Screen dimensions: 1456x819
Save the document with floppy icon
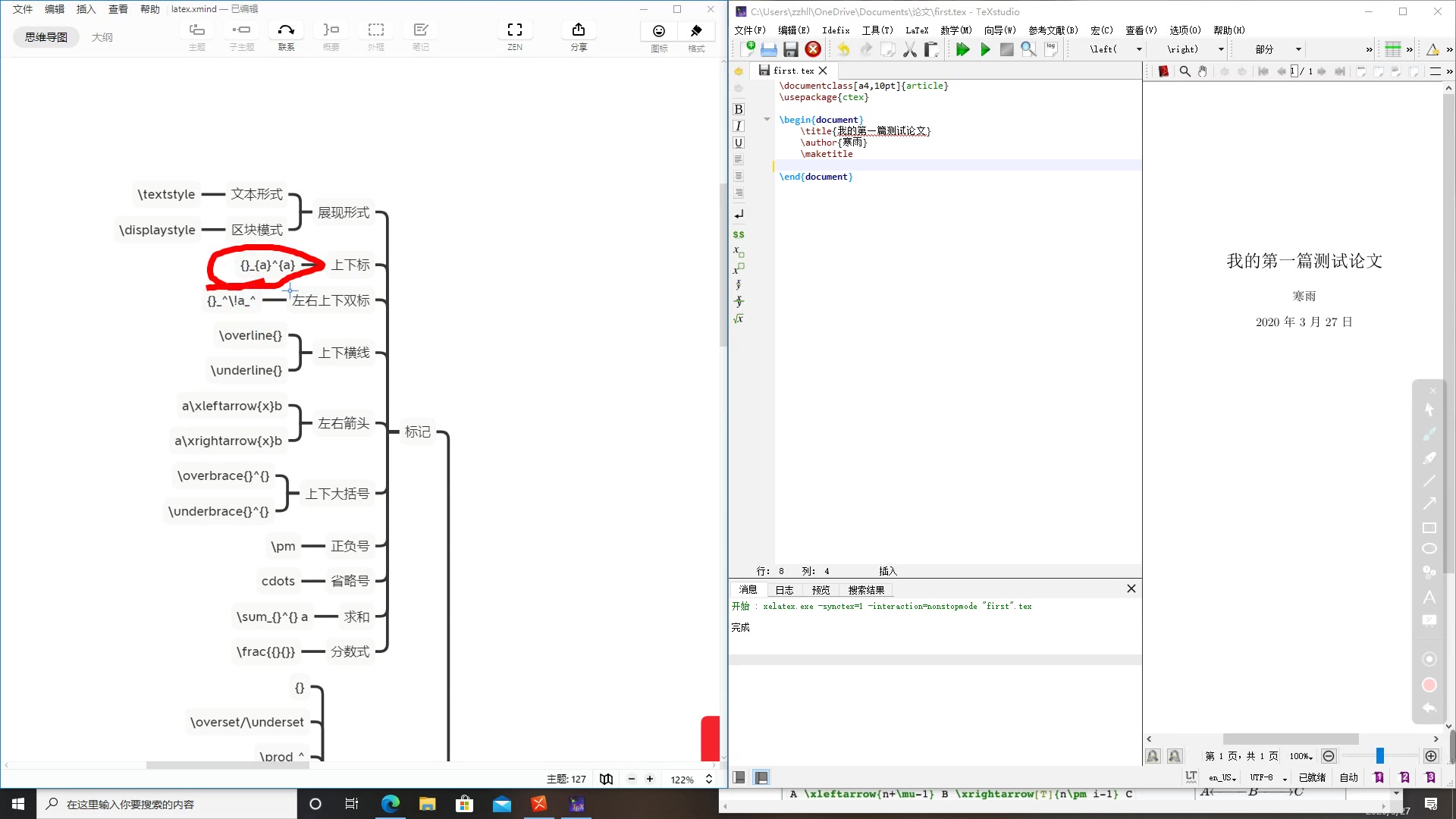pos(790,50)
